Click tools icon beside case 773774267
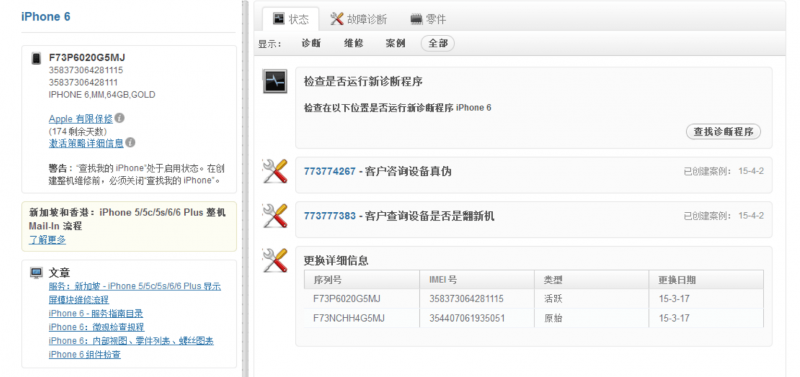 pyautogui.click(x=274, y=171)
